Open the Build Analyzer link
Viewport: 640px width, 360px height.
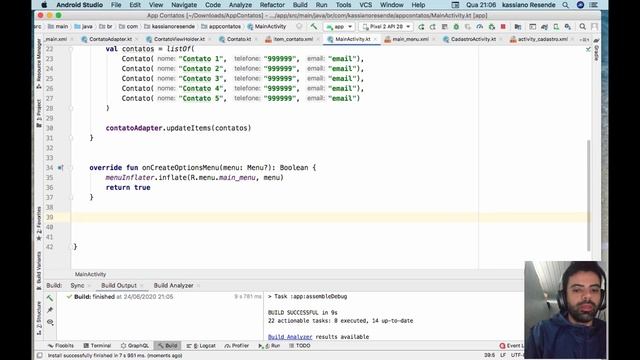[x=290, y=337]
